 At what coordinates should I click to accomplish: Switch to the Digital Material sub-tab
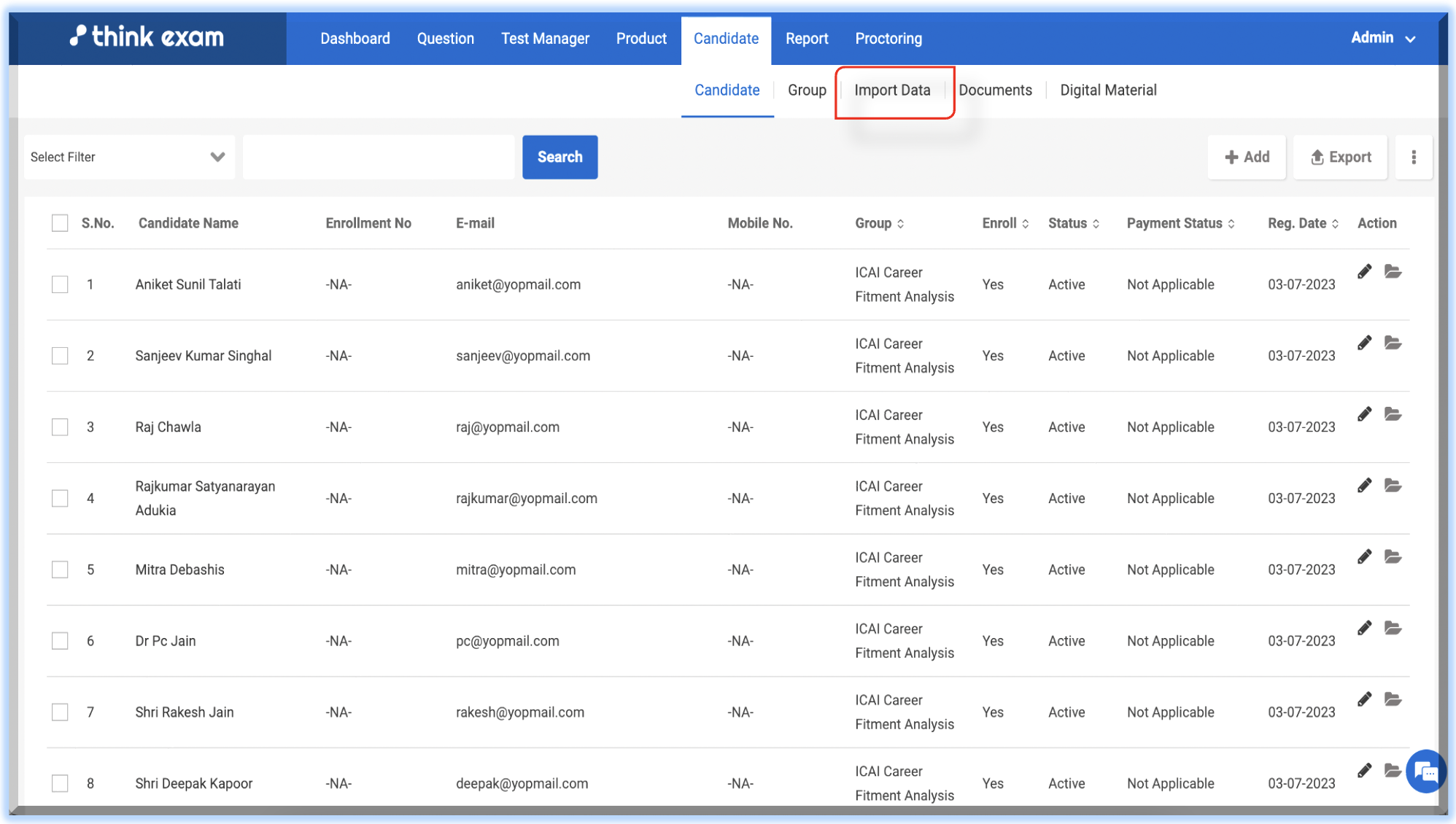[1108, 90]
